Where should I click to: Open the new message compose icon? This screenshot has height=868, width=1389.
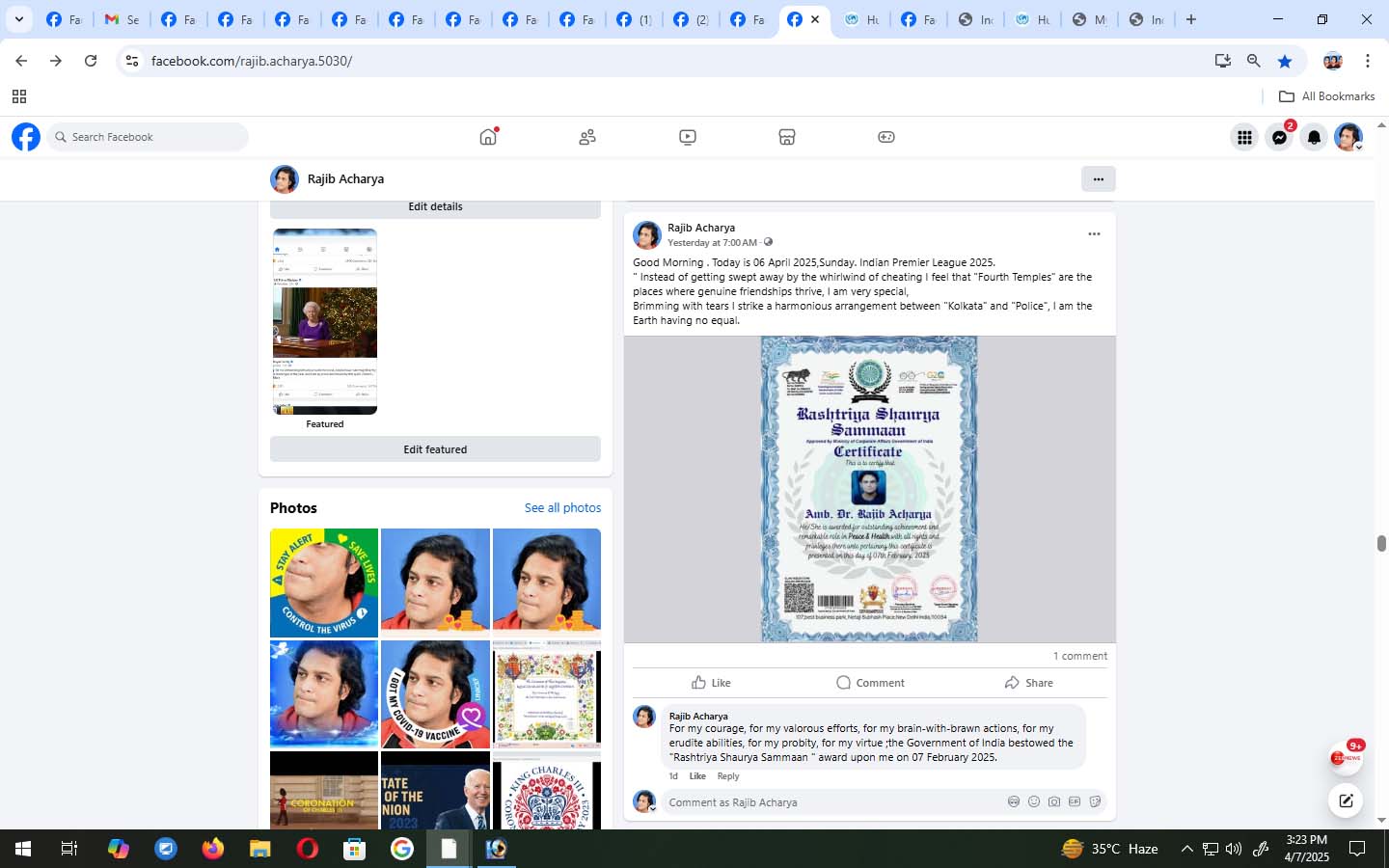1346,800
